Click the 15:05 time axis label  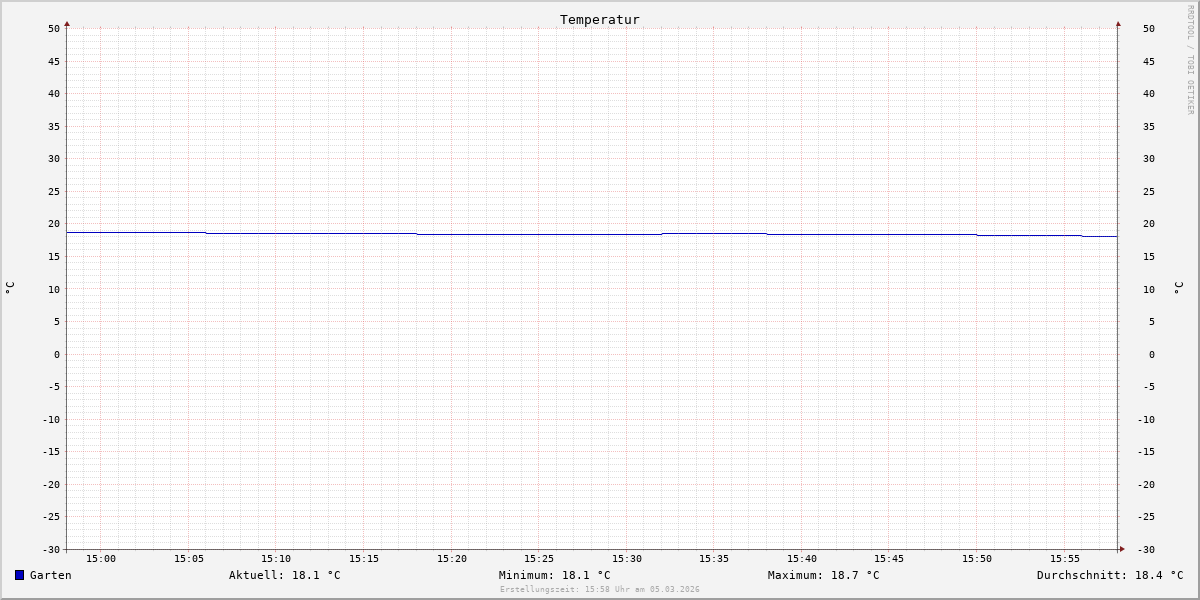189,558
